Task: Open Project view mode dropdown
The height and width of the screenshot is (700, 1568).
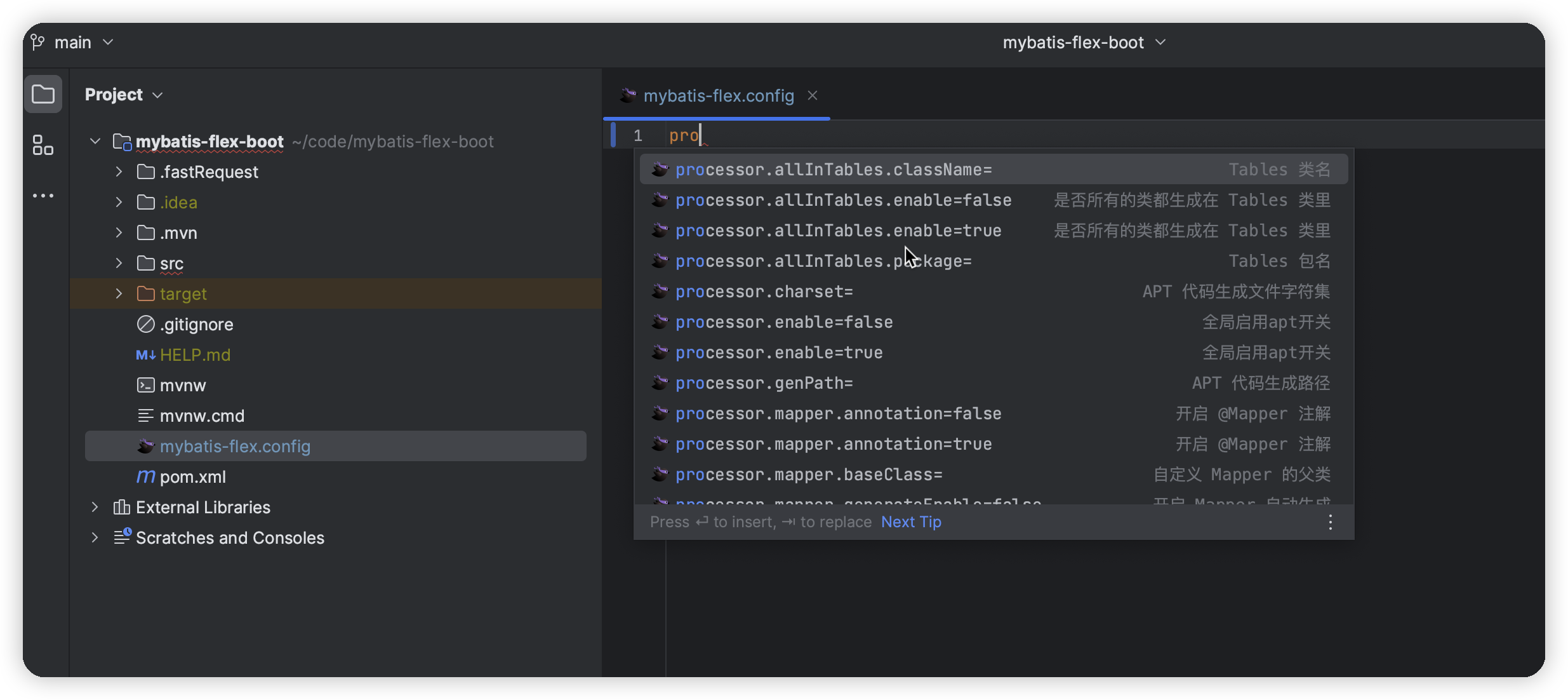Action: pyautogui.click(x=124, y=95)
